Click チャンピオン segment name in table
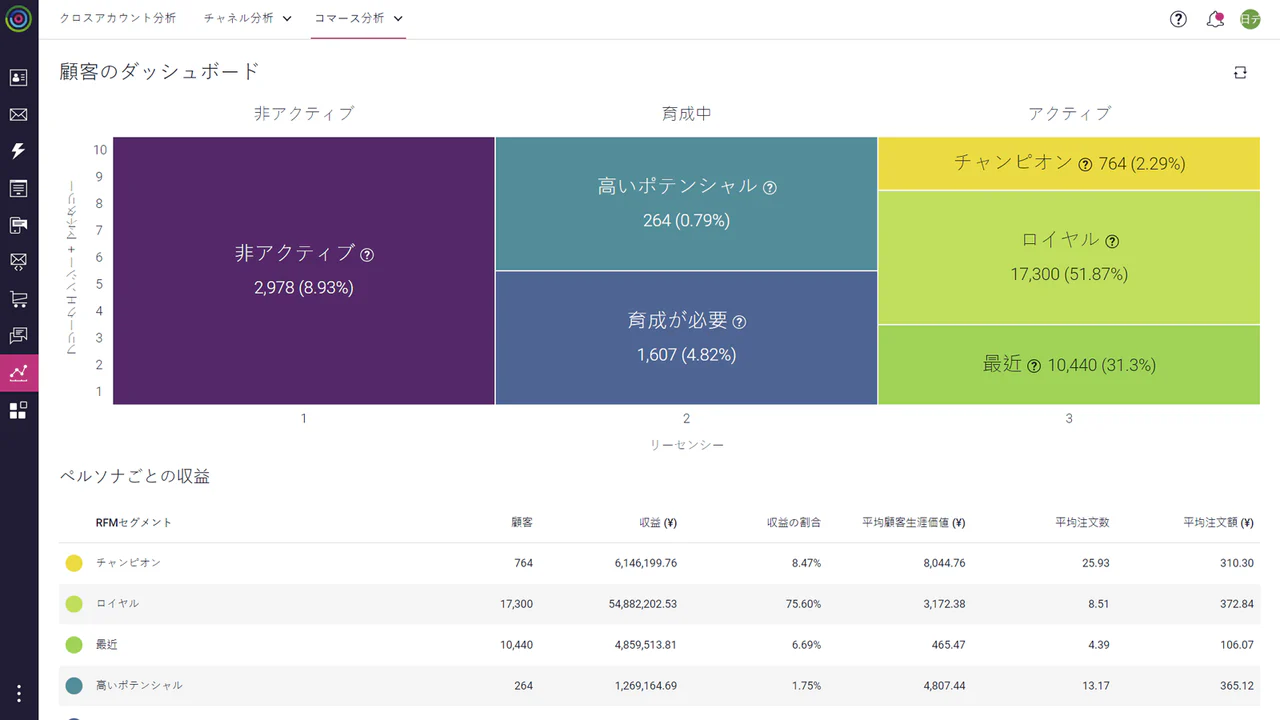Image resolution: width=1280 pixels, height=720 pixels. click(x=128, y=563)
